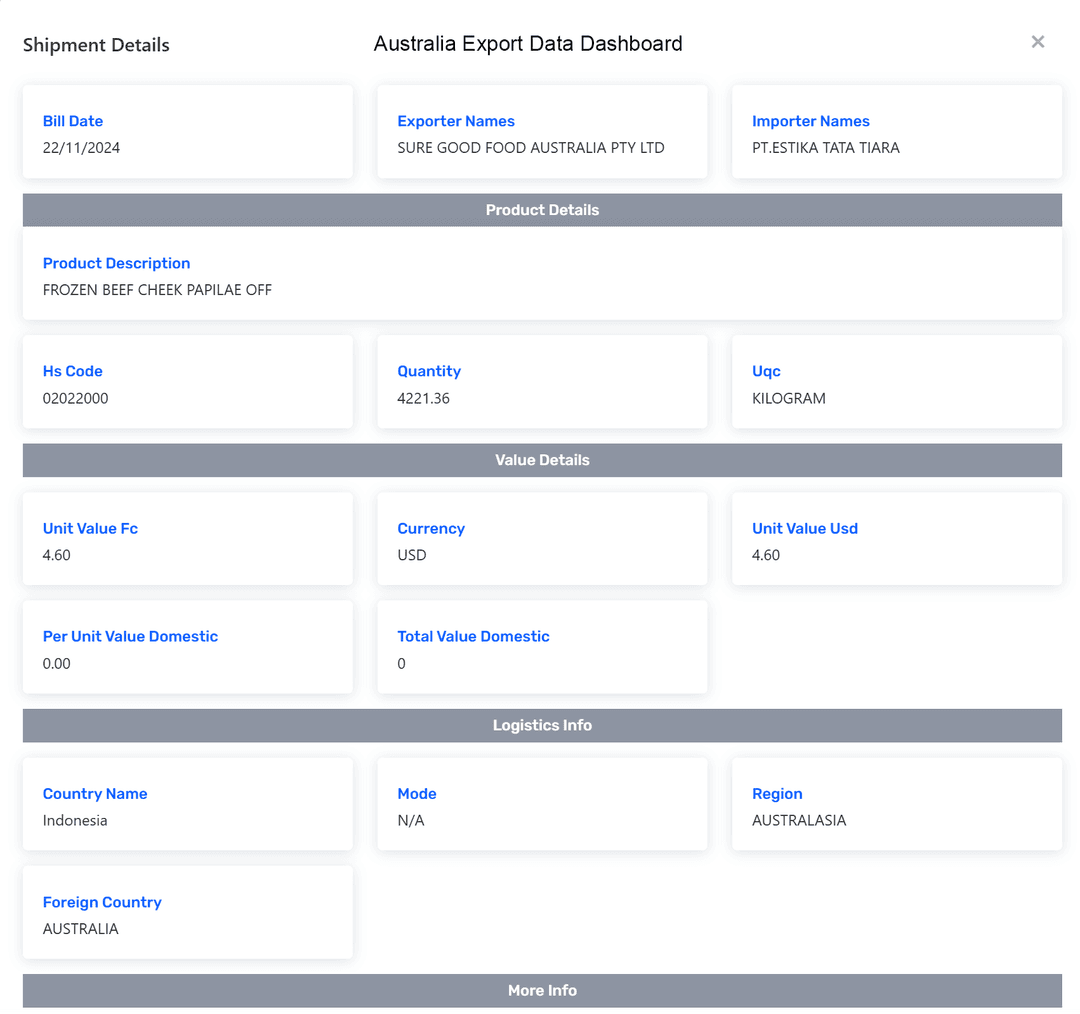Select the Mode label
Screen dimensions: 1080x1014
416,794
